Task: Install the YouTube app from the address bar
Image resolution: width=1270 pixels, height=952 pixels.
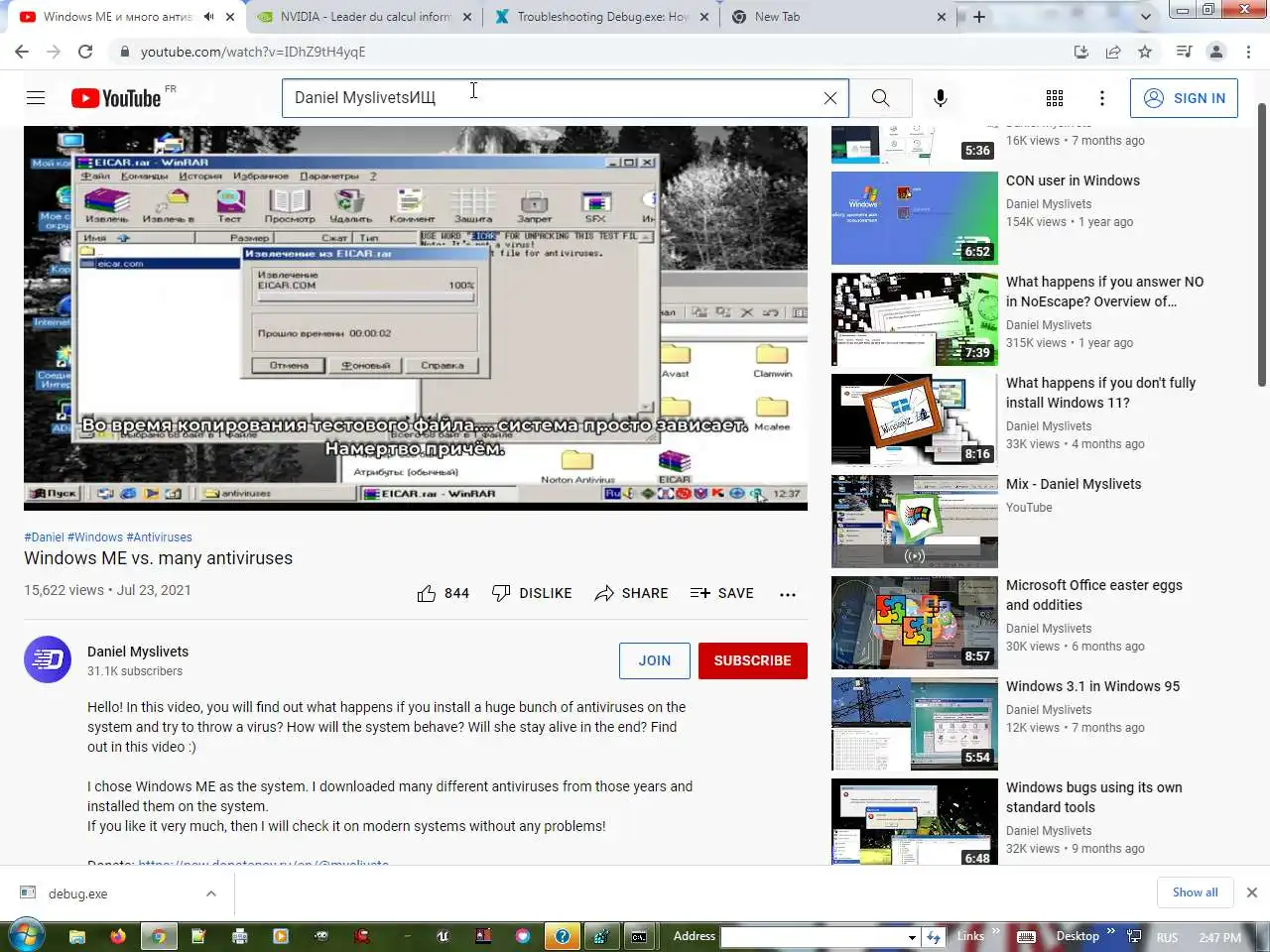Action: pyautogui.click(x=1081, y=52)
